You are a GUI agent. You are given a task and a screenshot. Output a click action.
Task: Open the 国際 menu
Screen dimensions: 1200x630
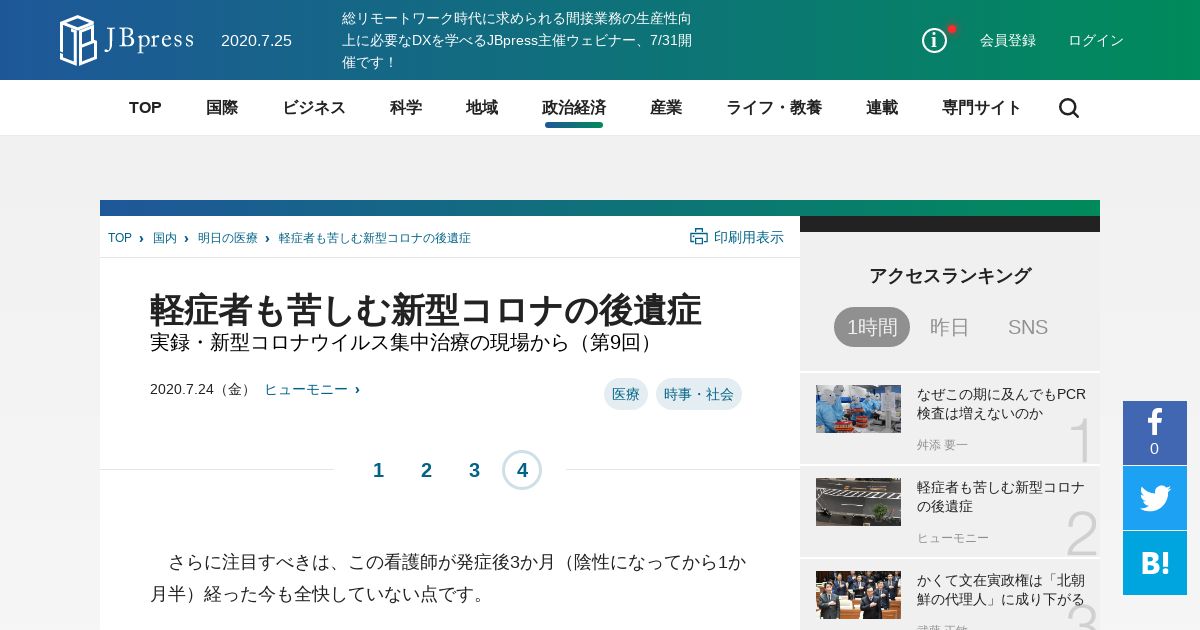click(x=222, y=108)
